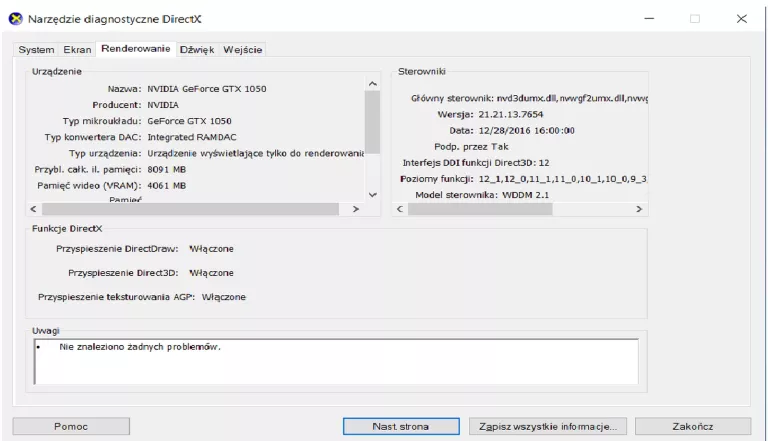Click the VRAM value 4061 MB
This screenshot has width=768, height=441.
coord(167,186)
